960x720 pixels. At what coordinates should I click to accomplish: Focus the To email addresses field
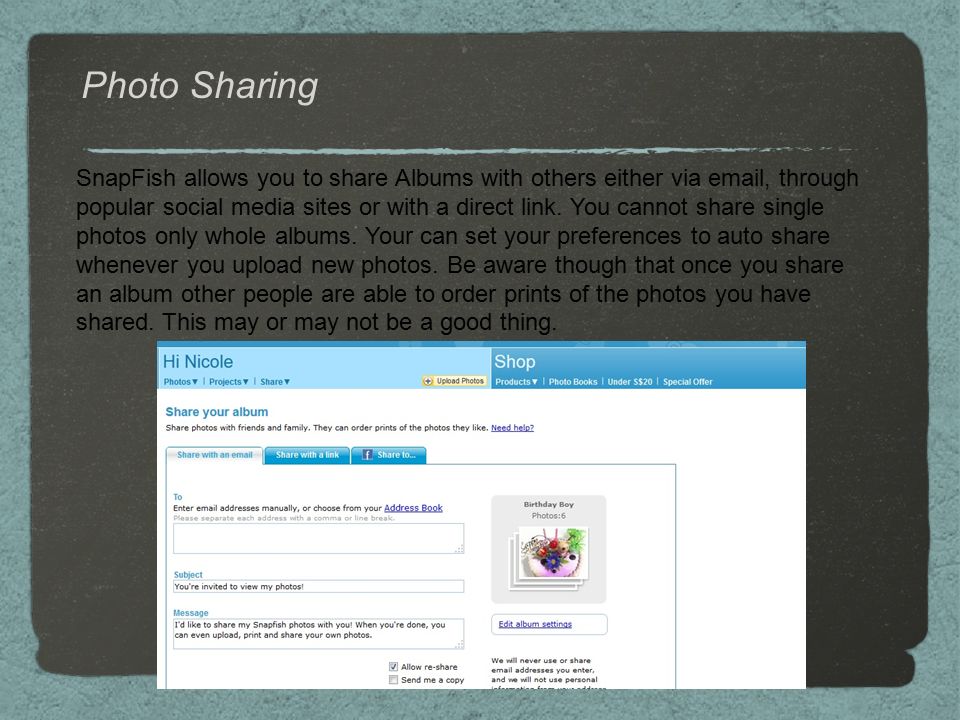(318, 539)
